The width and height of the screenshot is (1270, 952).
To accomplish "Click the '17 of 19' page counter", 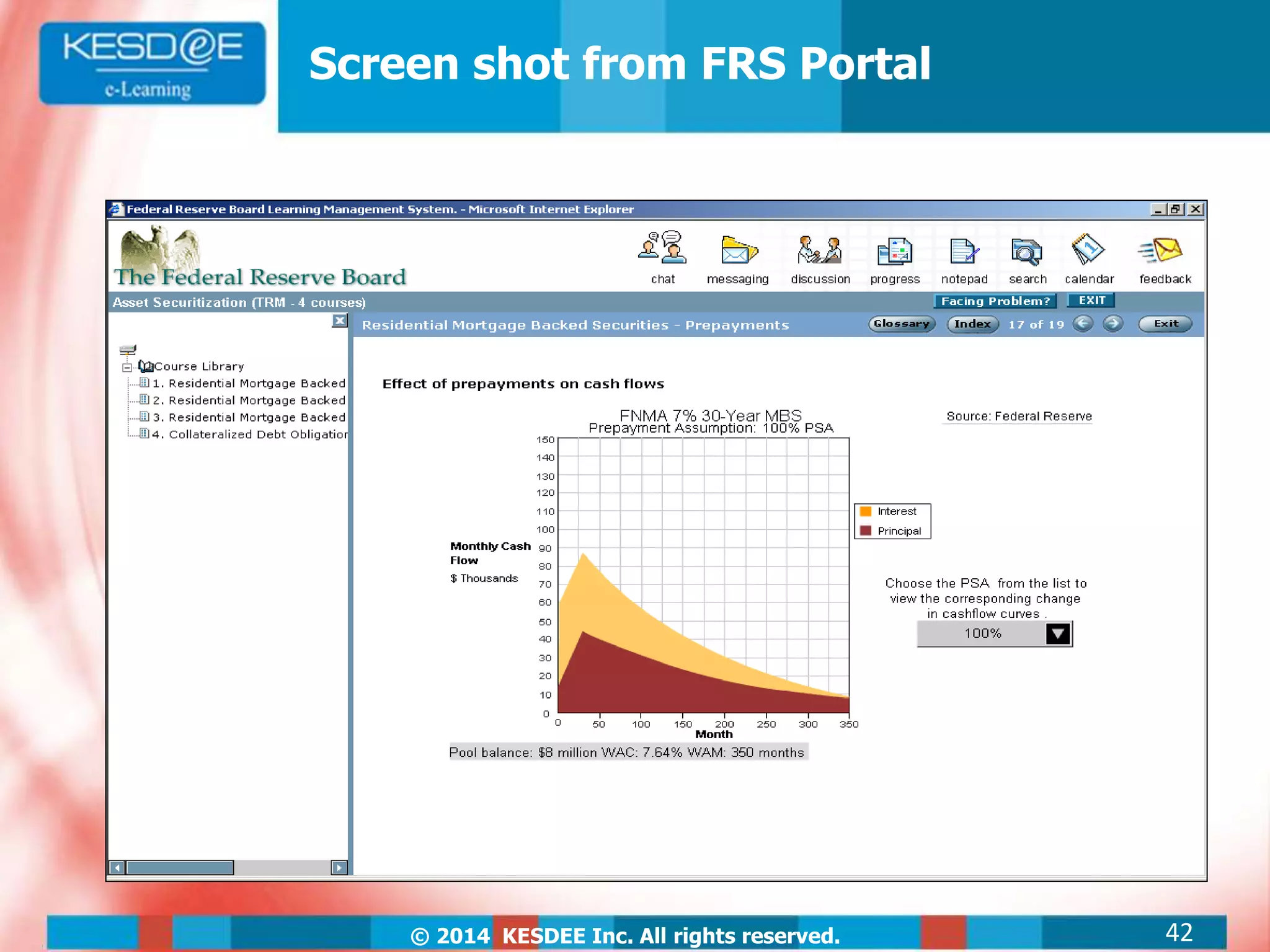I will [x=1036, y=324].
